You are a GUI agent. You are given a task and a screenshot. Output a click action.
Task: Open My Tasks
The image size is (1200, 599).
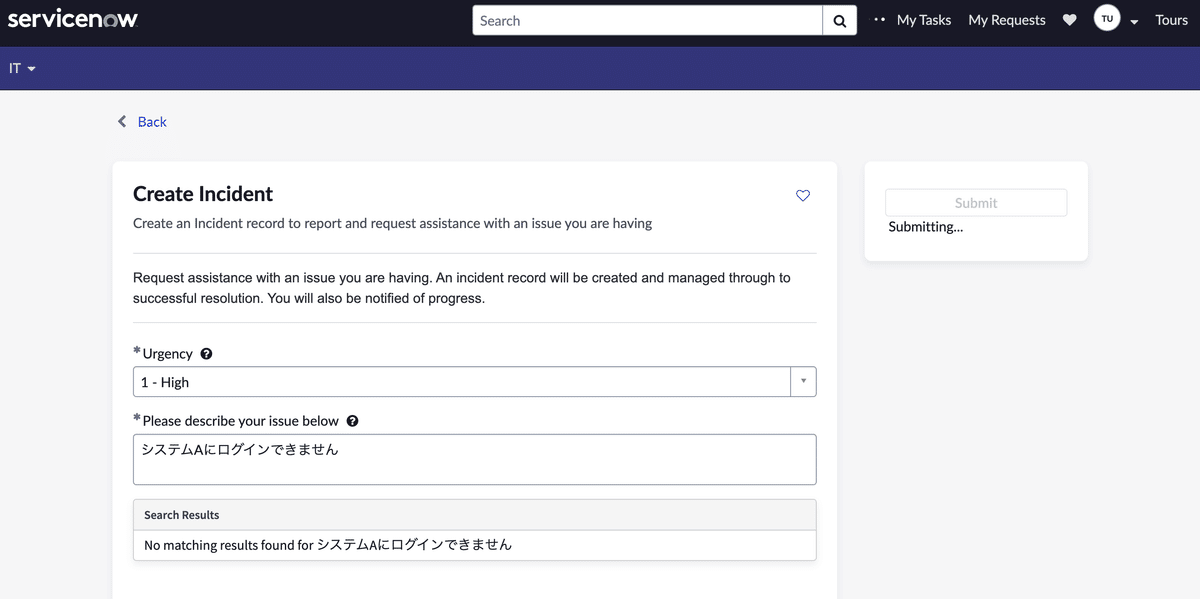924,20
